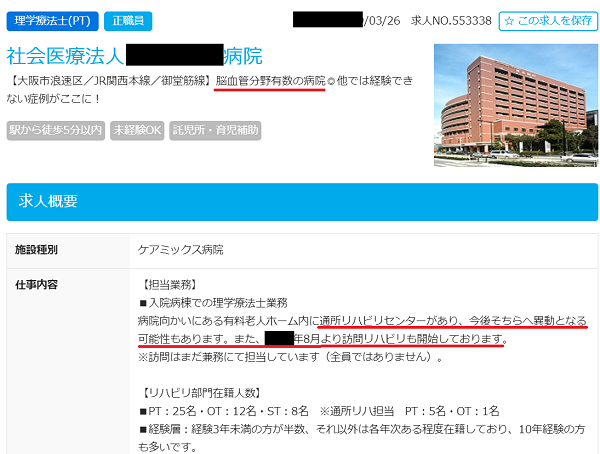The width and height of the screenshot is (600, 454).
Task: Save this job with この求人を保存 button
Action: 548,21
